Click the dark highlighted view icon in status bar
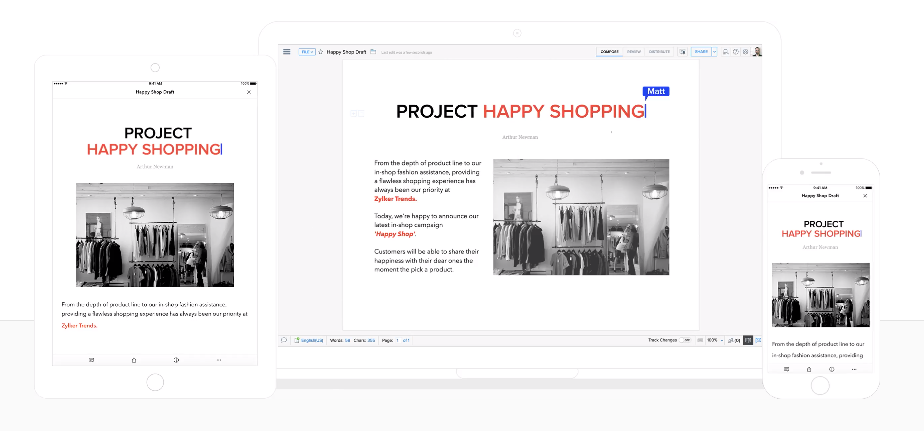 (748, 340)
